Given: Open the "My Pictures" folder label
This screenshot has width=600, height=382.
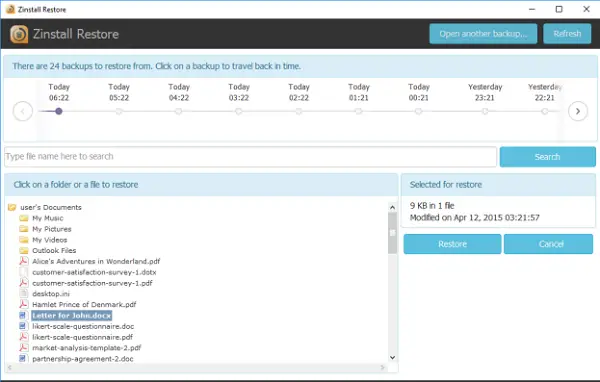Looking at the screenshot, I should (x=52, y=229).
